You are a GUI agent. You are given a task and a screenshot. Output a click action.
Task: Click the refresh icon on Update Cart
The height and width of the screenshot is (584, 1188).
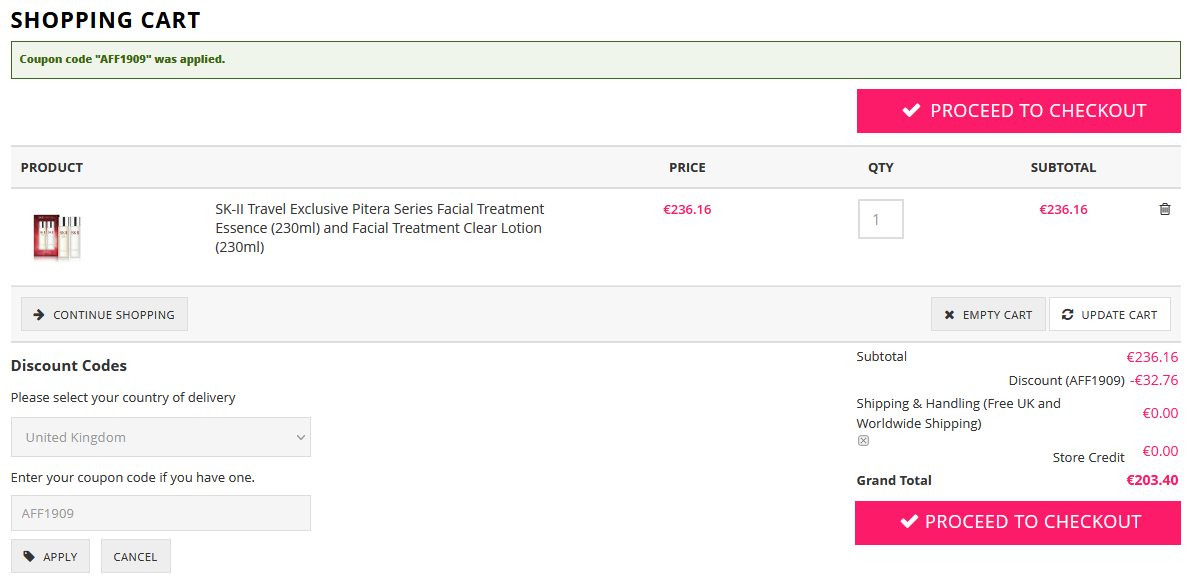(x=1067, y=315)
